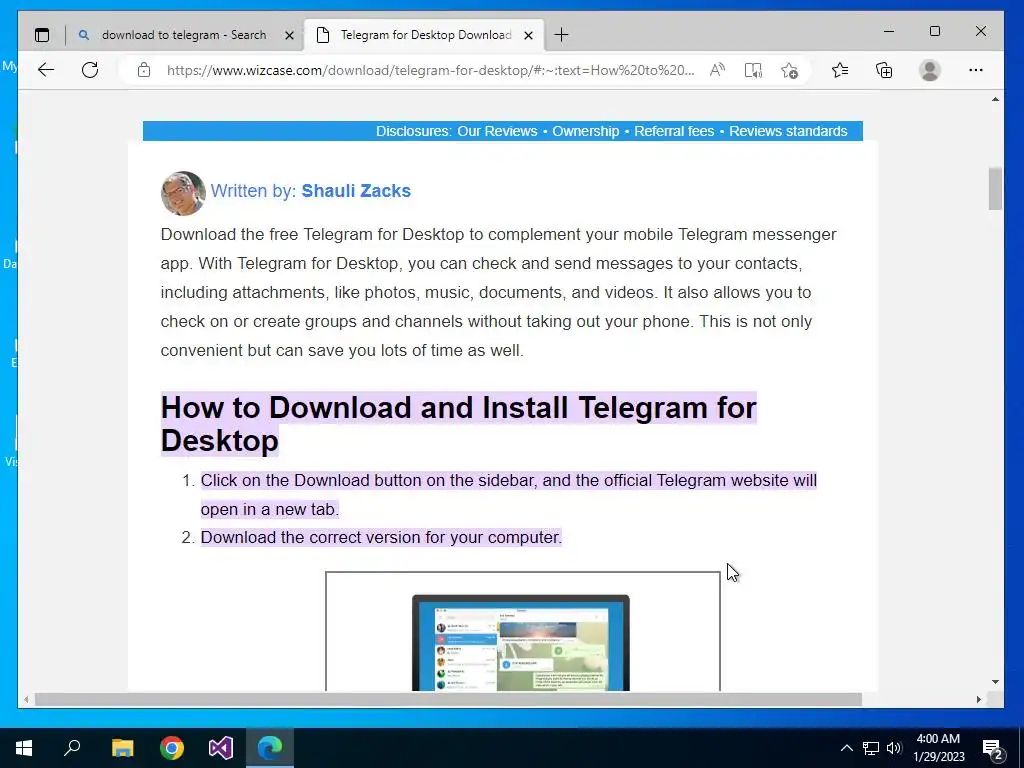Go back using the browser back arrow
Viewport: 1024px width, 768px height.
click(46, 70)
